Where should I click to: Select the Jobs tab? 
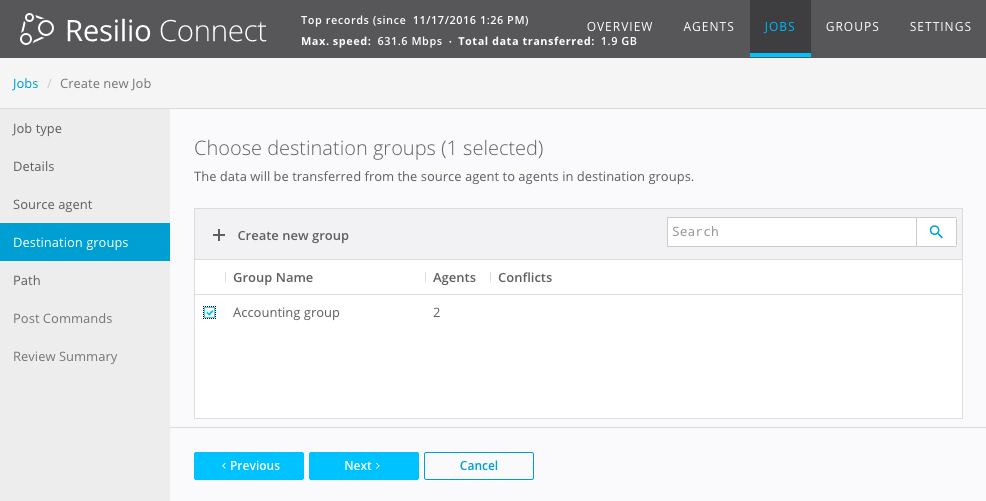(779, 27)
